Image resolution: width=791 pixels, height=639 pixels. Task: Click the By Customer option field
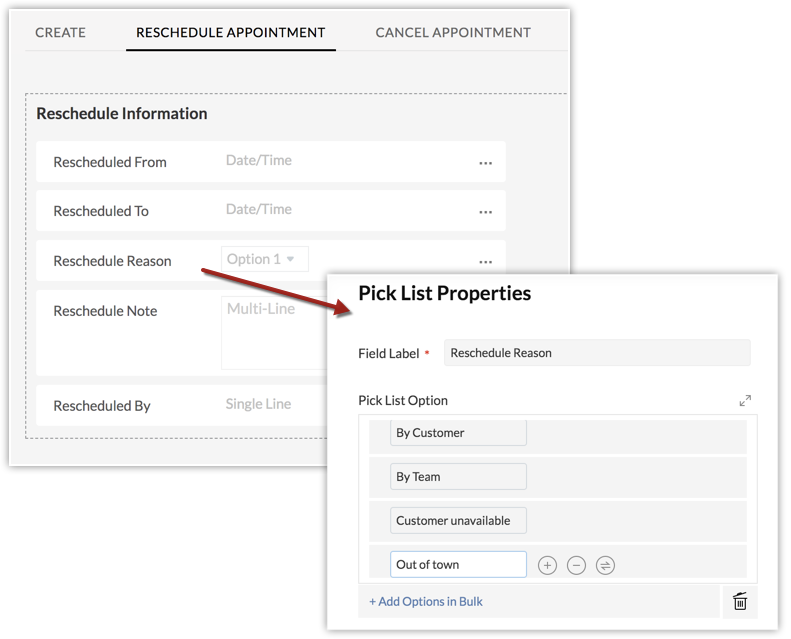tap(458, 433)
